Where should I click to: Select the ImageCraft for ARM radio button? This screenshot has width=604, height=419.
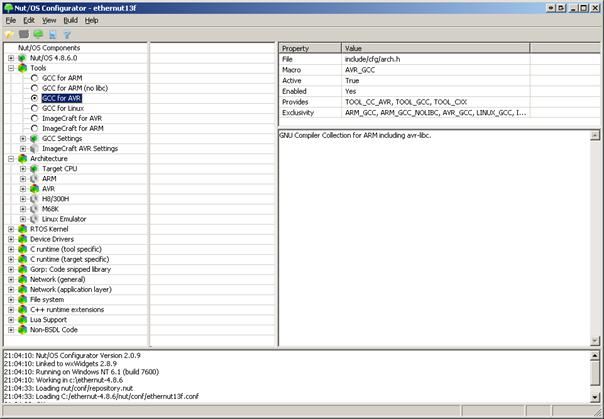(x=34, y=128)
